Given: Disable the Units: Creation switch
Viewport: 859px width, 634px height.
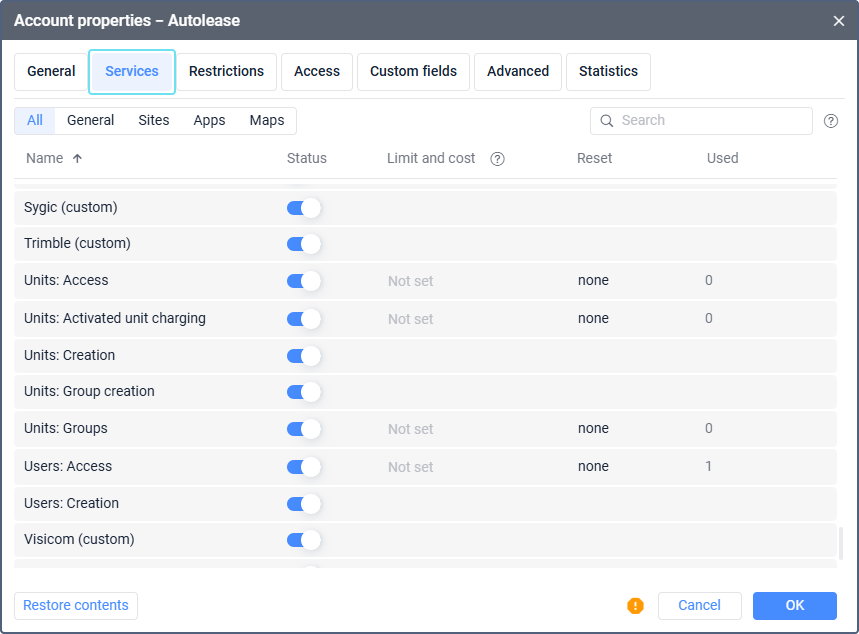Looking at the screenshot, I should (303, 356).
